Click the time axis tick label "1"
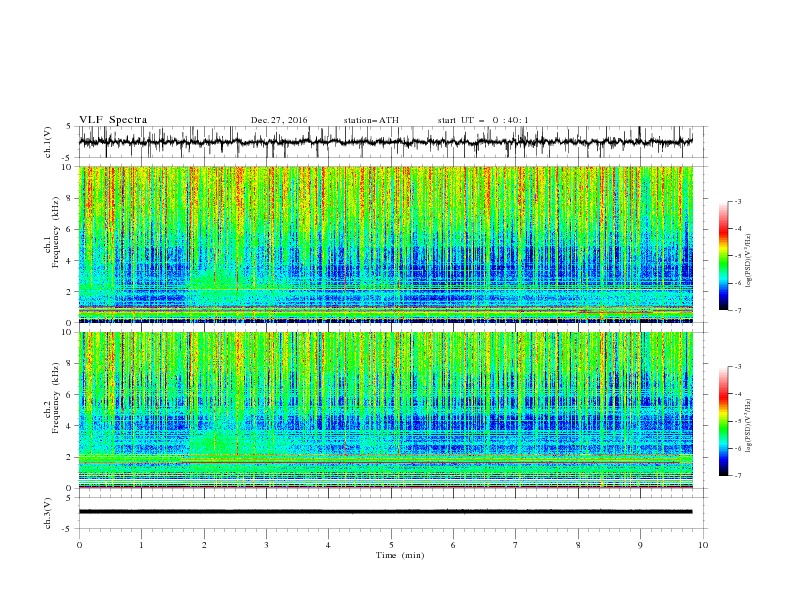 point(141,545)
